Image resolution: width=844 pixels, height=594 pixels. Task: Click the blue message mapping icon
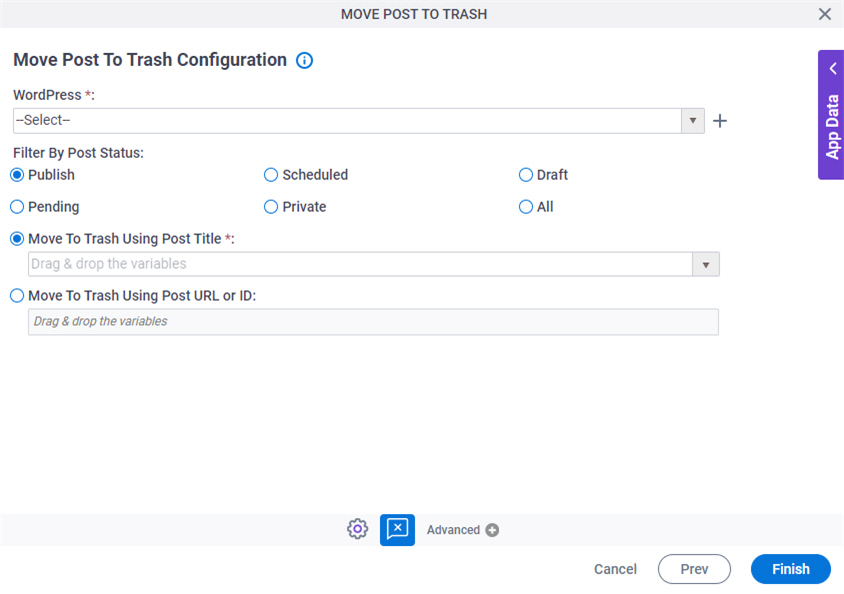coord(397,530)
